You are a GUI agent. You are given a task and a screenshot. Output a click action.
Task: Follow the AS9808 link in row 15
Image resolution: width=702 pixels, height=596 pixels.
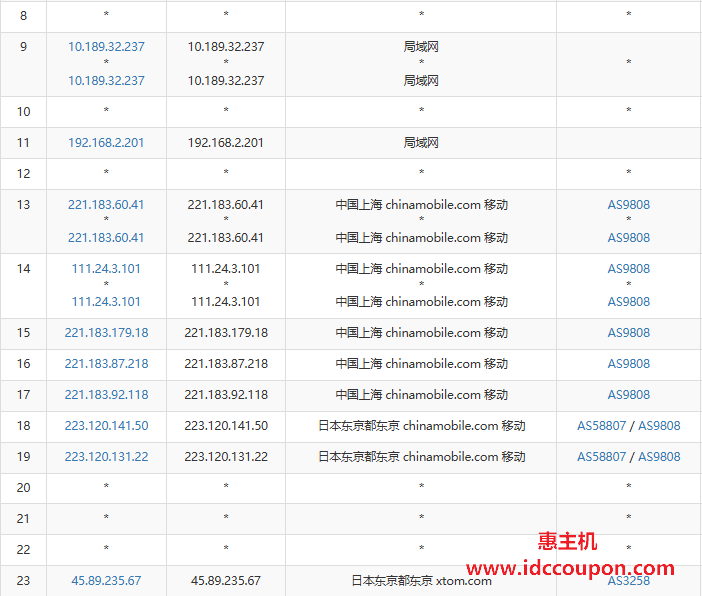(x=629, y=333)
